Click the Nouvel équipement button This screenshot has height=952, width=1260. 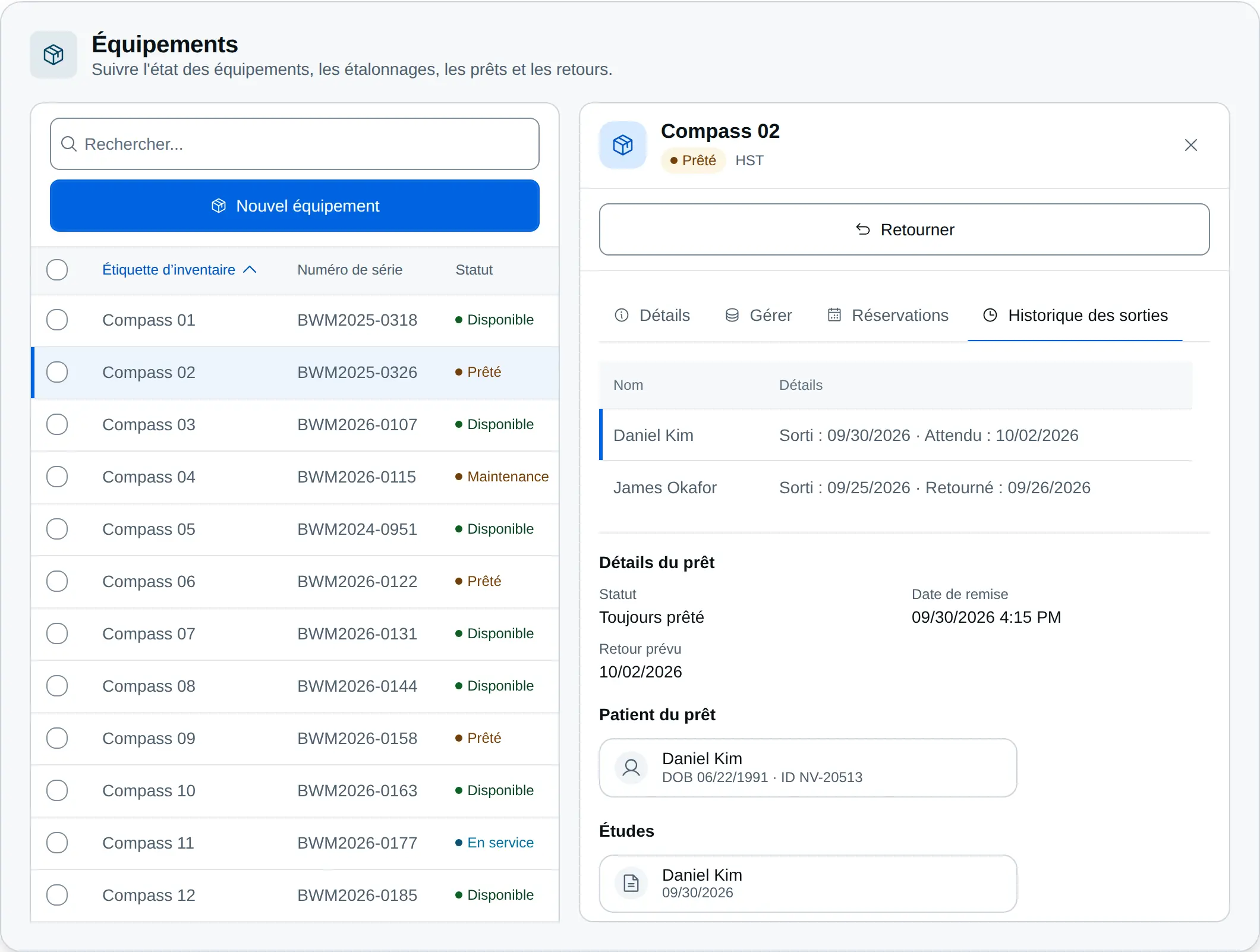pyautogui.click(x=295, y=206)
